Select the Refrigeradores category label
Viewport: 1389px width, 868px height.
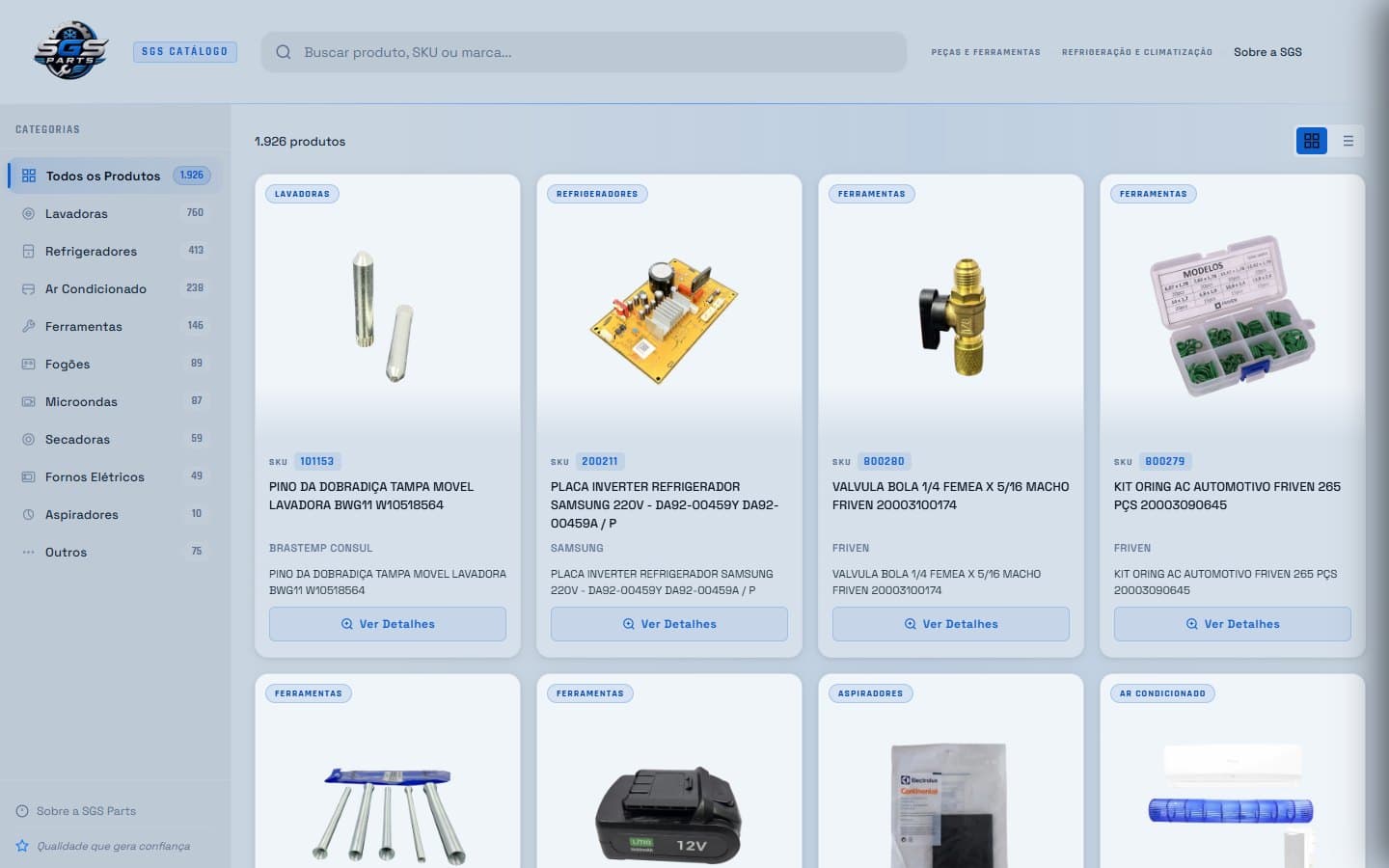pos(91,251)
